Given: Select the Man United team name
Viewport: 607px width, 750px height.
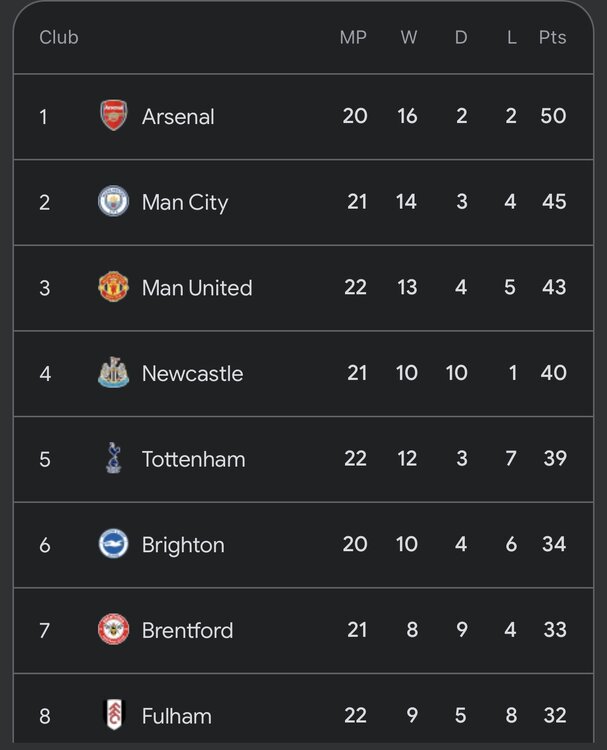Looking at the screenshot, I should [197, 288].
